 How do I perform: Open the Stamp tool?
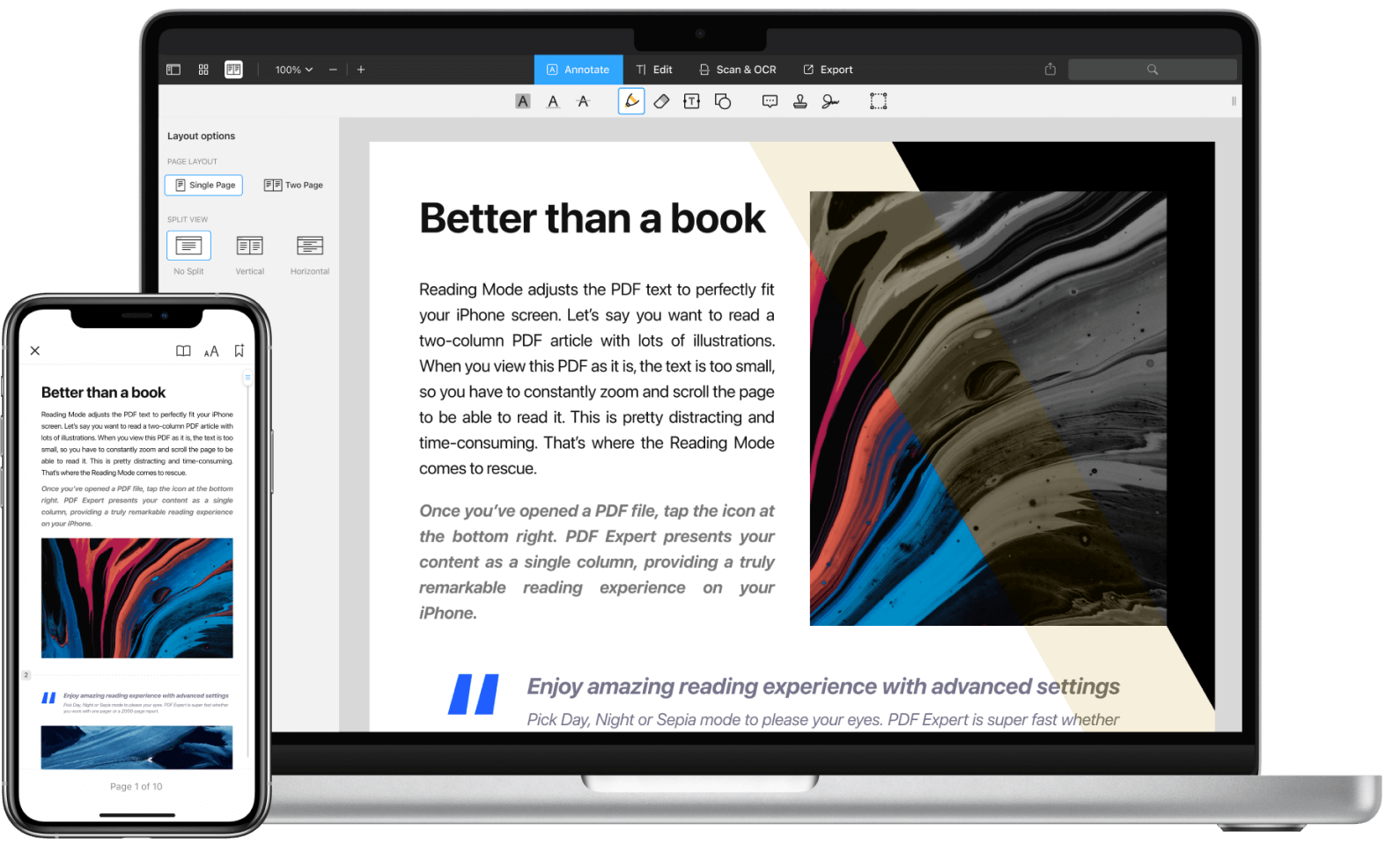tap(799, 101)
